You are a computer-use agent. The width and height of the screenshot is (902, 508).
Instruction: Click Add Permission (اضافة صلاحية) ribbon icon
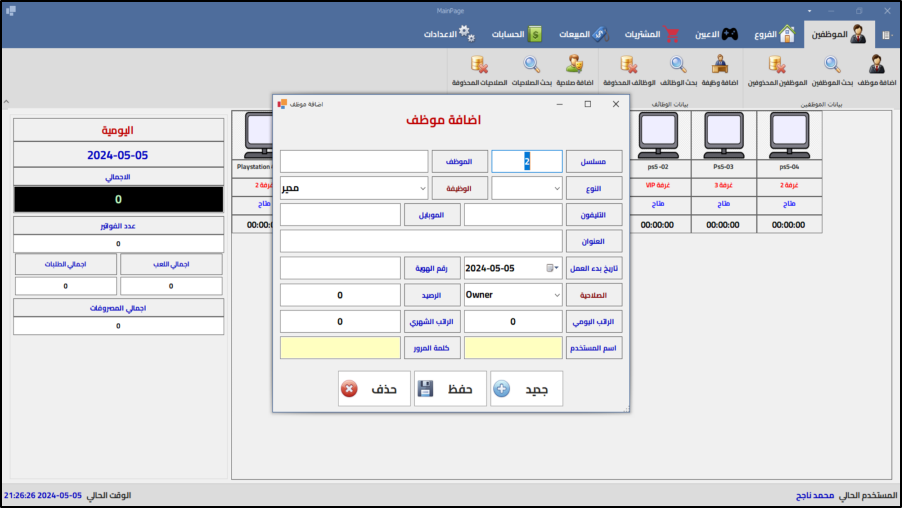tap(574, 65)
